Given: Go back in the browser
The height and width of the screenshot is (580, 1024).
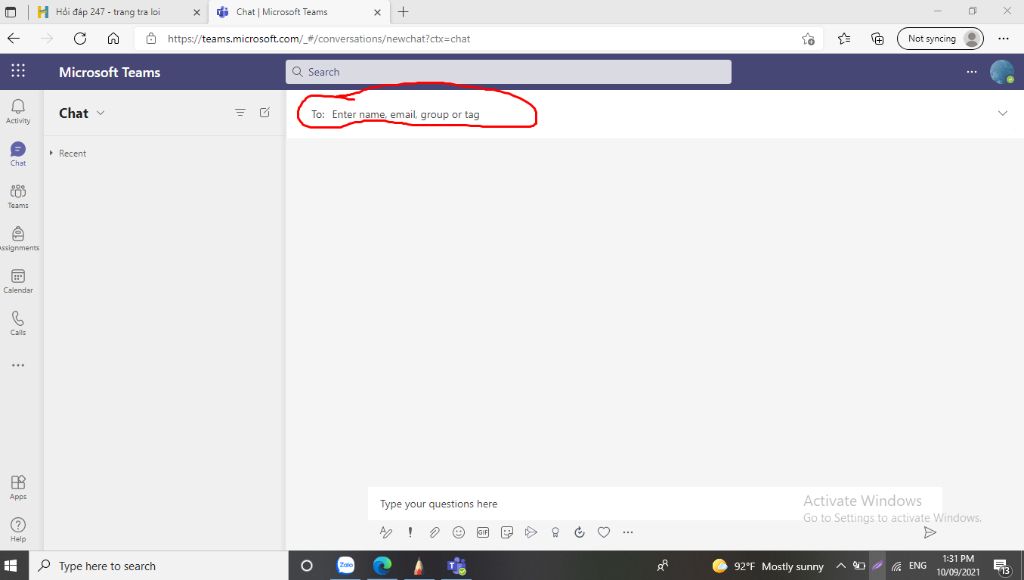Looking at the screenshot, I should (x=14, y=39).
